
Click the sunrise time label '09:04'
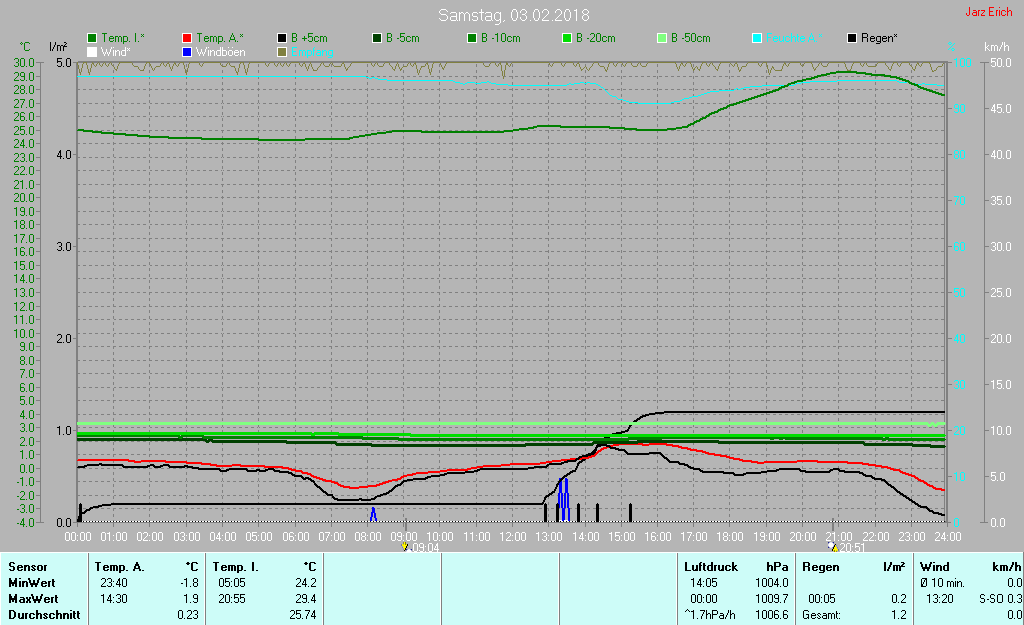pos(425,548)
